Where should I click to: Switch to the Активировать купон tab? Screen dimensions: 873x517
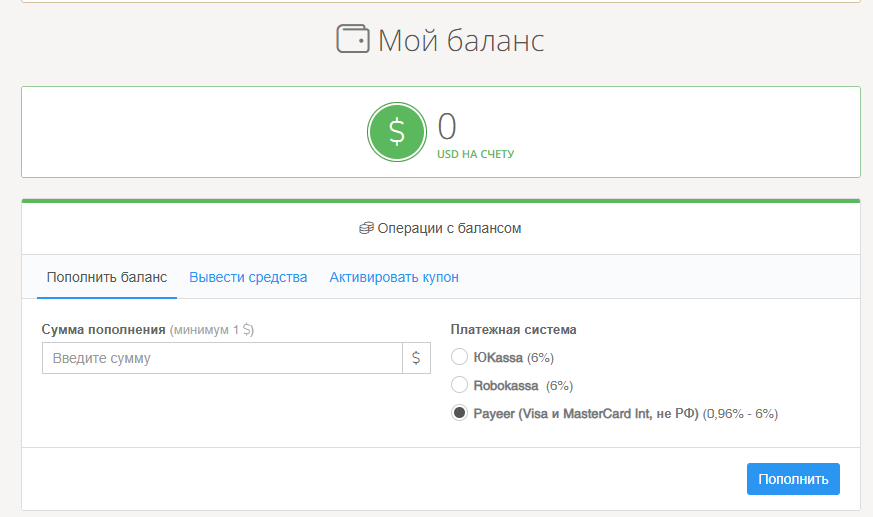point(394,277)
